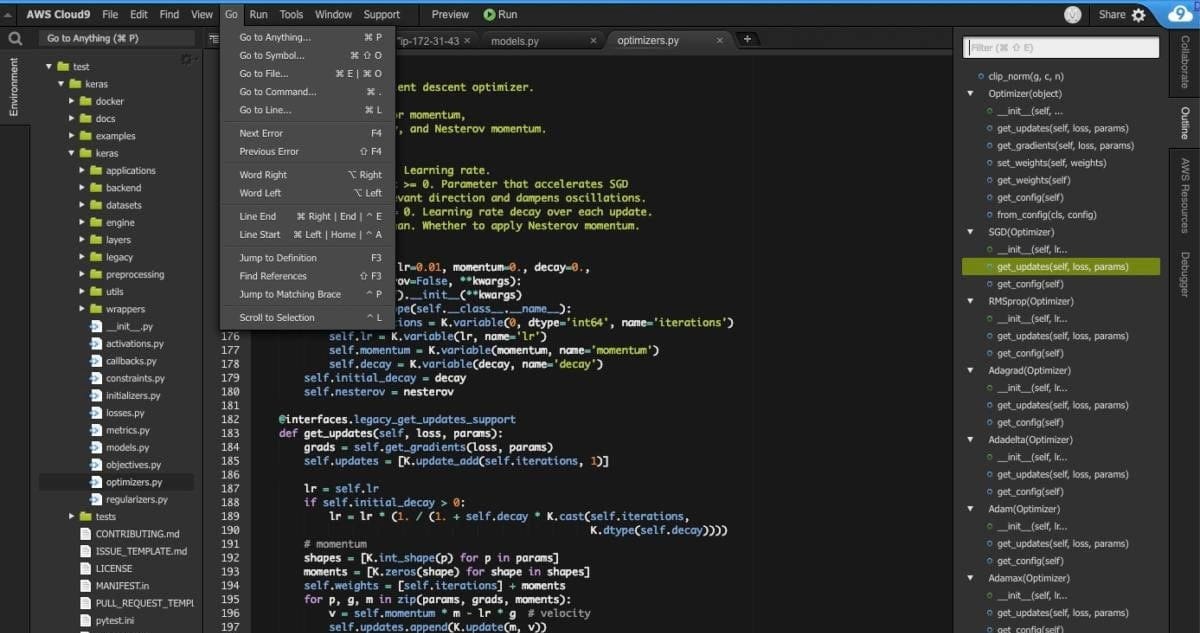The image size is (1200, 633).
Task: Open the Tools menu
Action: 291,14
